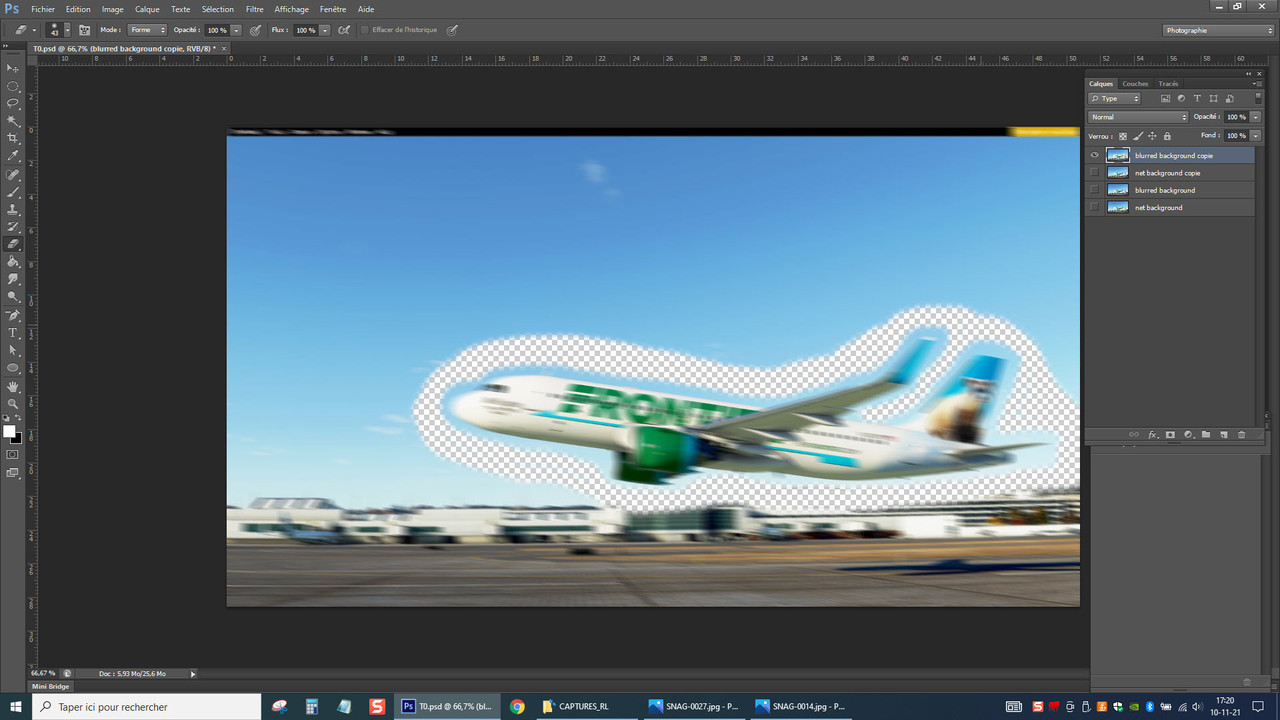
Task: Open the layer filter 'Type' dropdown
Action: pyautogui.click(x=1115, y=99)
